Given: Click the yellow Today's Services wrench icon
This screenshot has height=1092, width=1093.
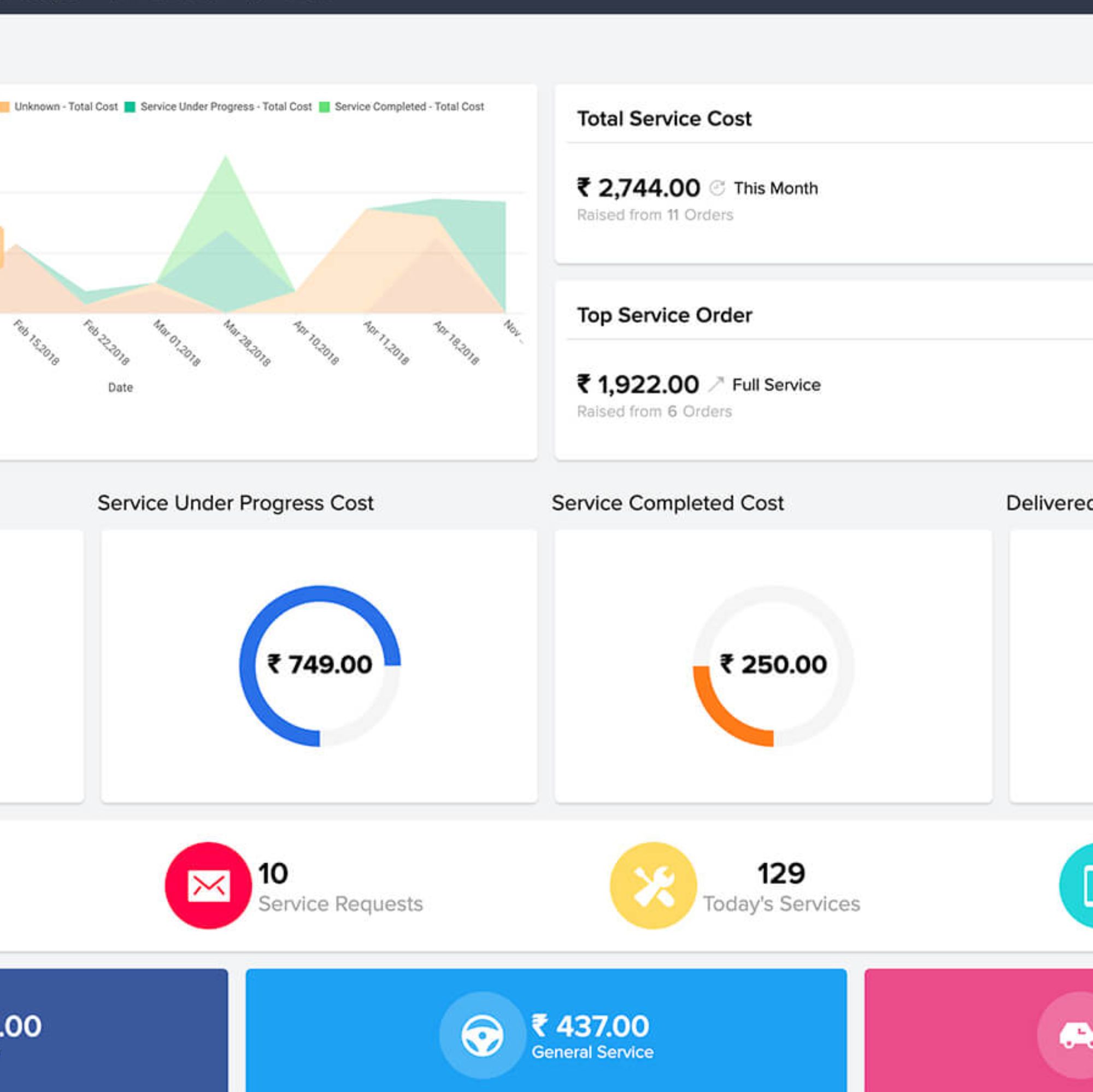Looking at the screenshot, I should tap(653, 886).
